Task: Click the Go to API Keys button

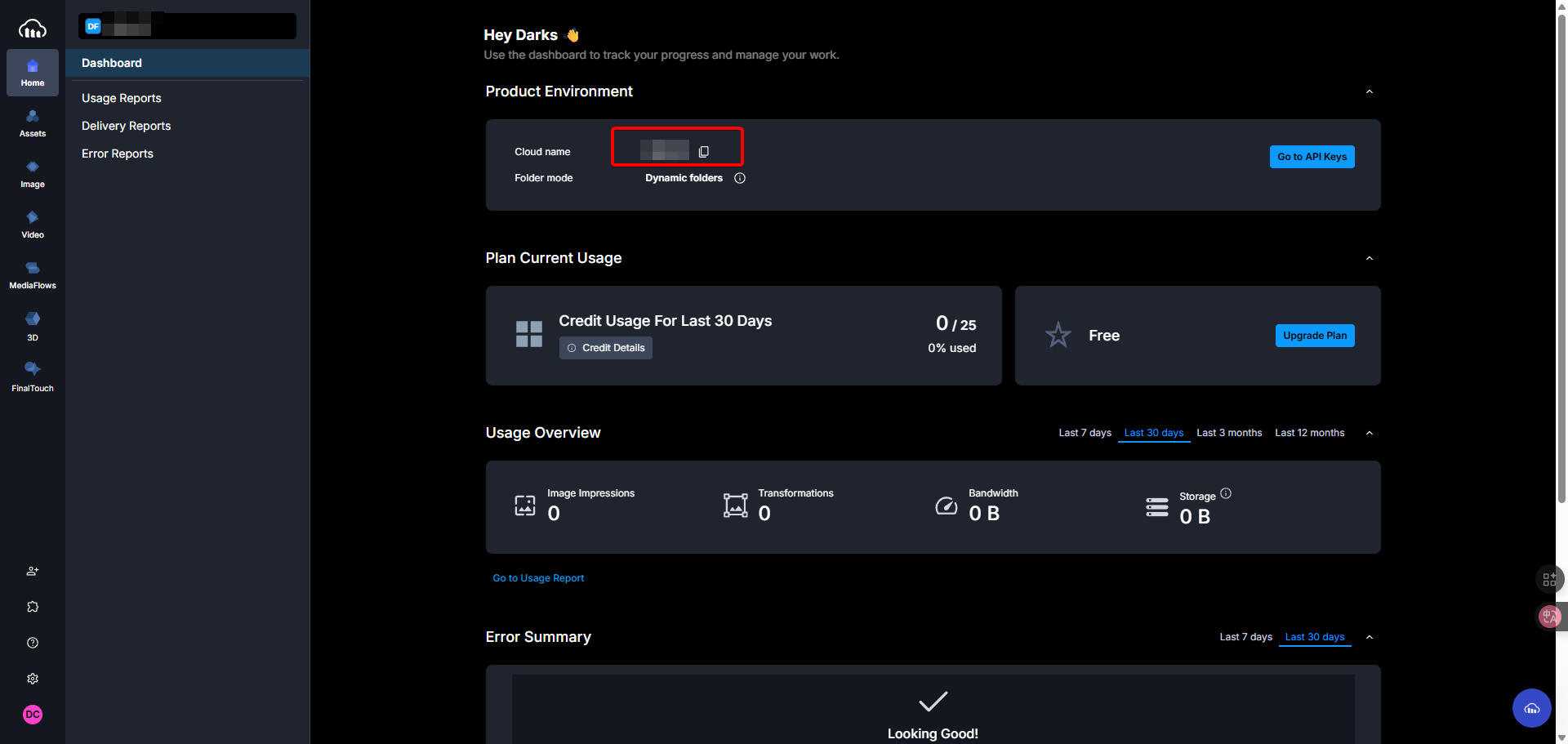Action: pos(1312,156)
